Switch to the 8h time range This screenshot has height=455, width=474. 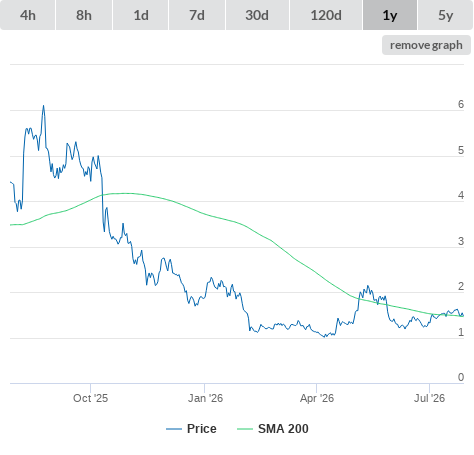[x=84, y=15]
